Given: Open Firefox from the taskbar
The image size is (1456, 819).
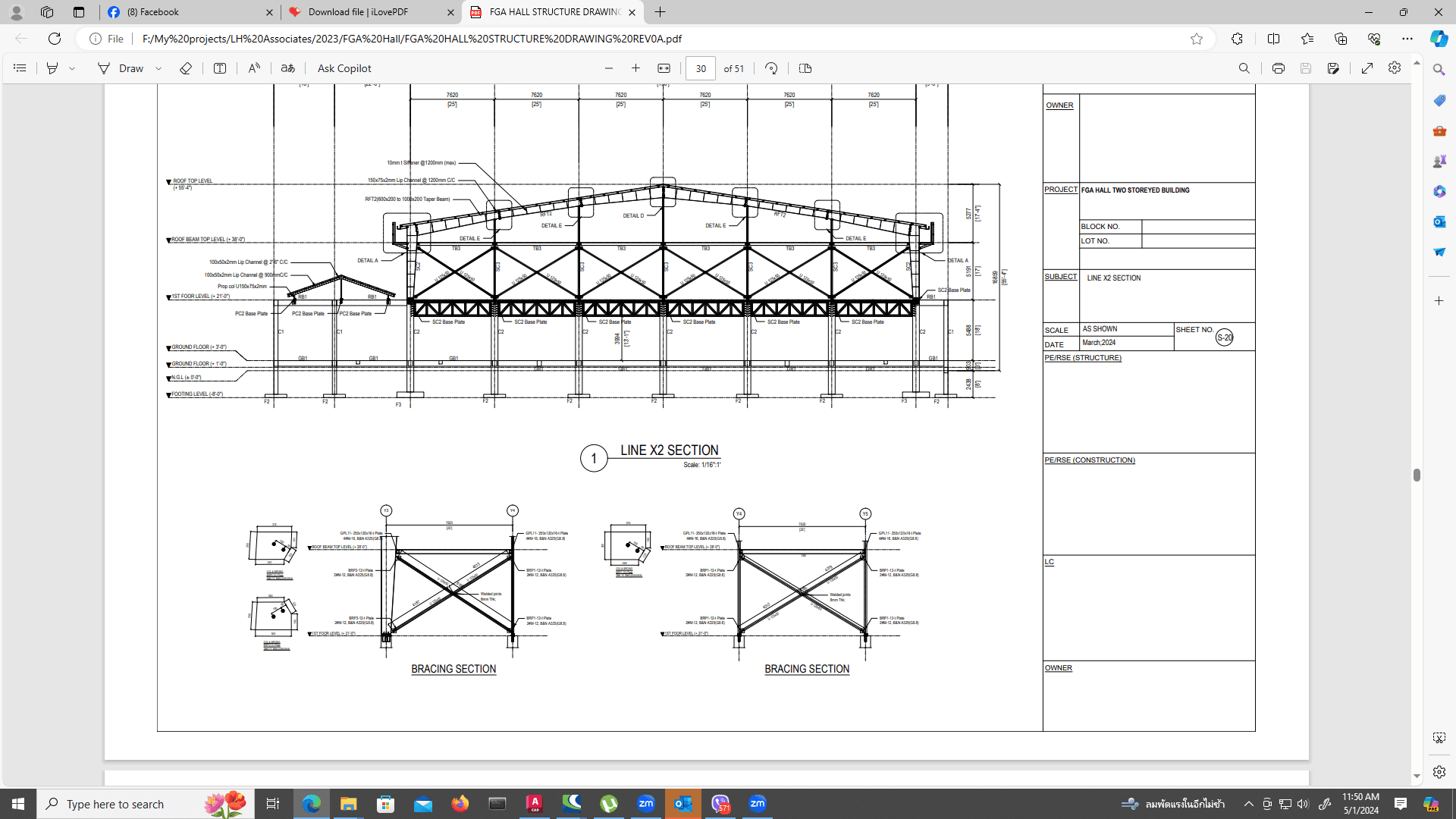Looking at the screenshot, I should pyautogui.click(x=460, y=804).
